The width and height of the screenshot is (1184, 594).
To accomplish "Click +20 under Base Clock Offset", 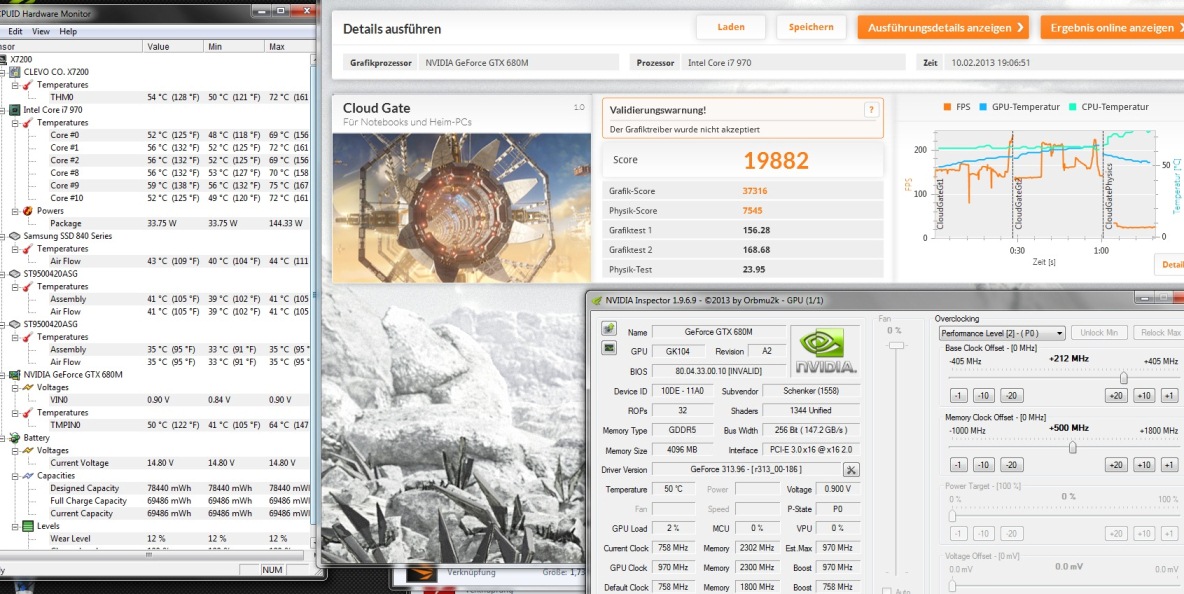I will point(1115,396).
